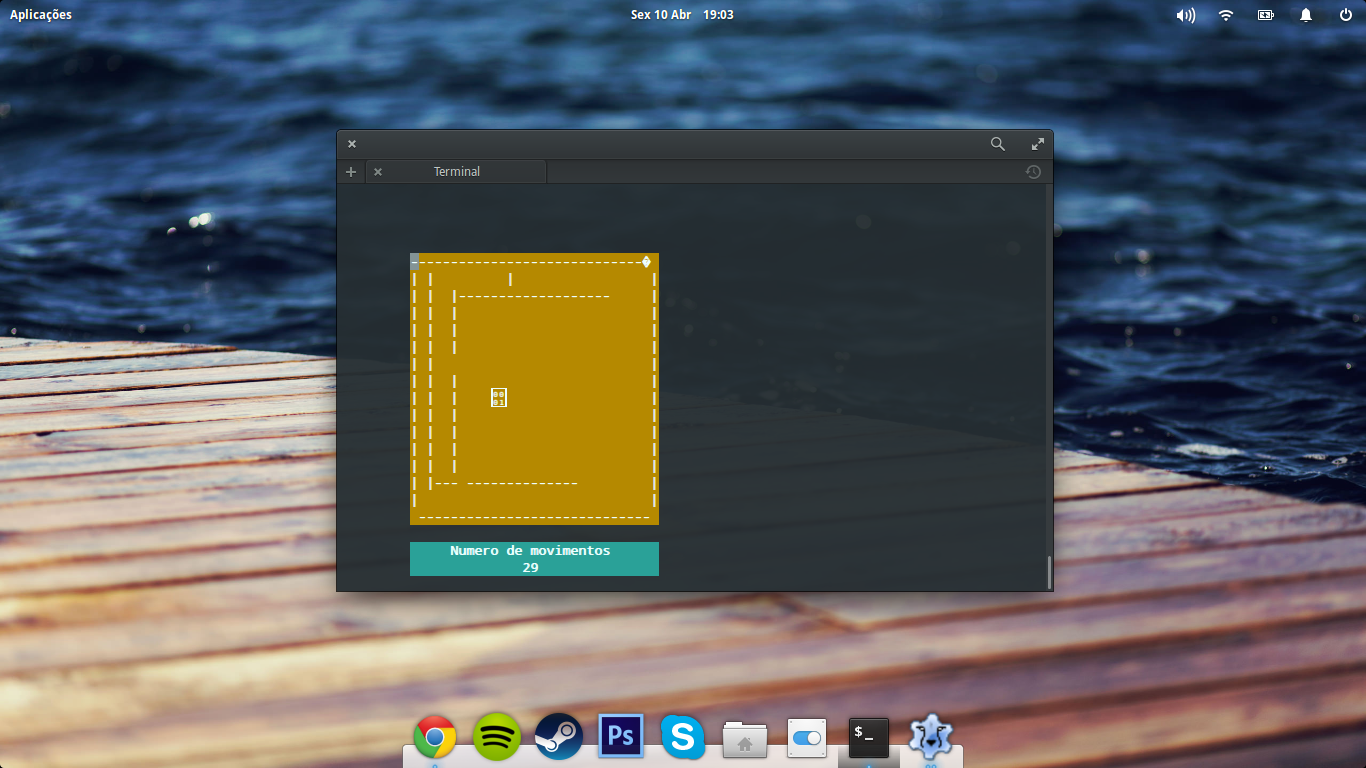Click the diamond goal marker in maze

click(x=646, y=262)
